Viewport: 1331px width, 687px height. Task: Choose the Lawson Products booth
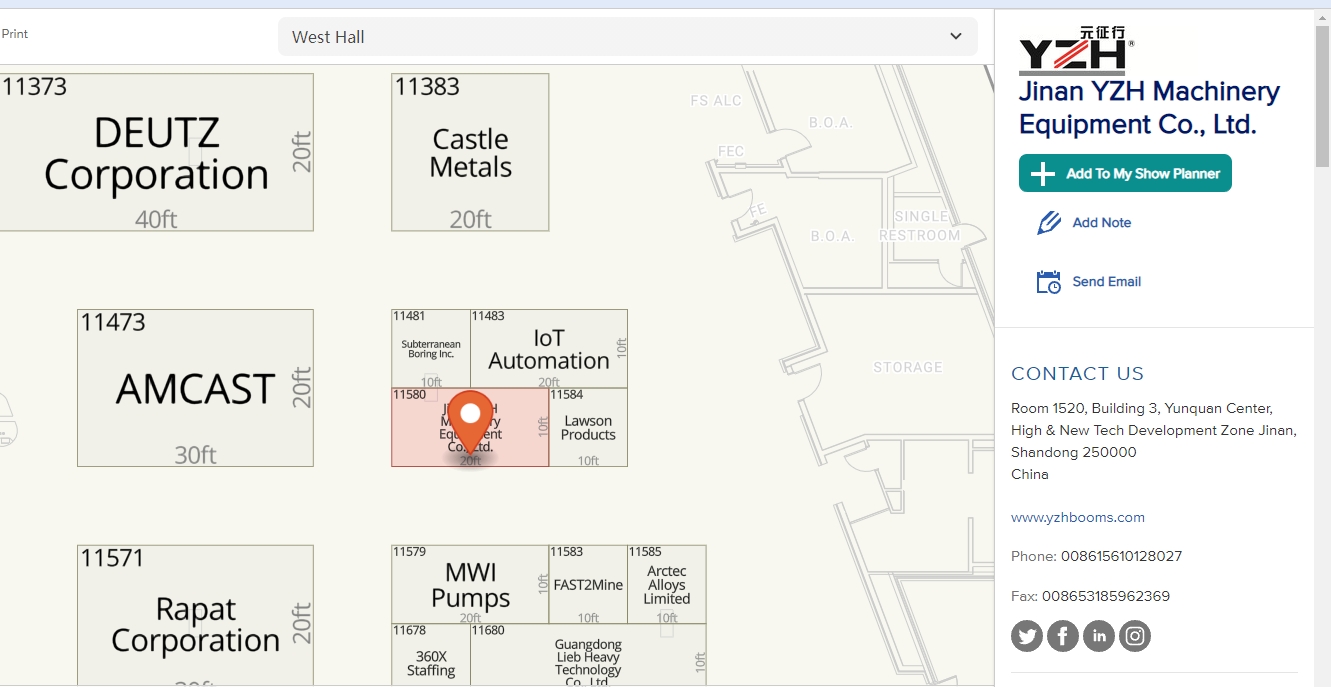point(588,428)
